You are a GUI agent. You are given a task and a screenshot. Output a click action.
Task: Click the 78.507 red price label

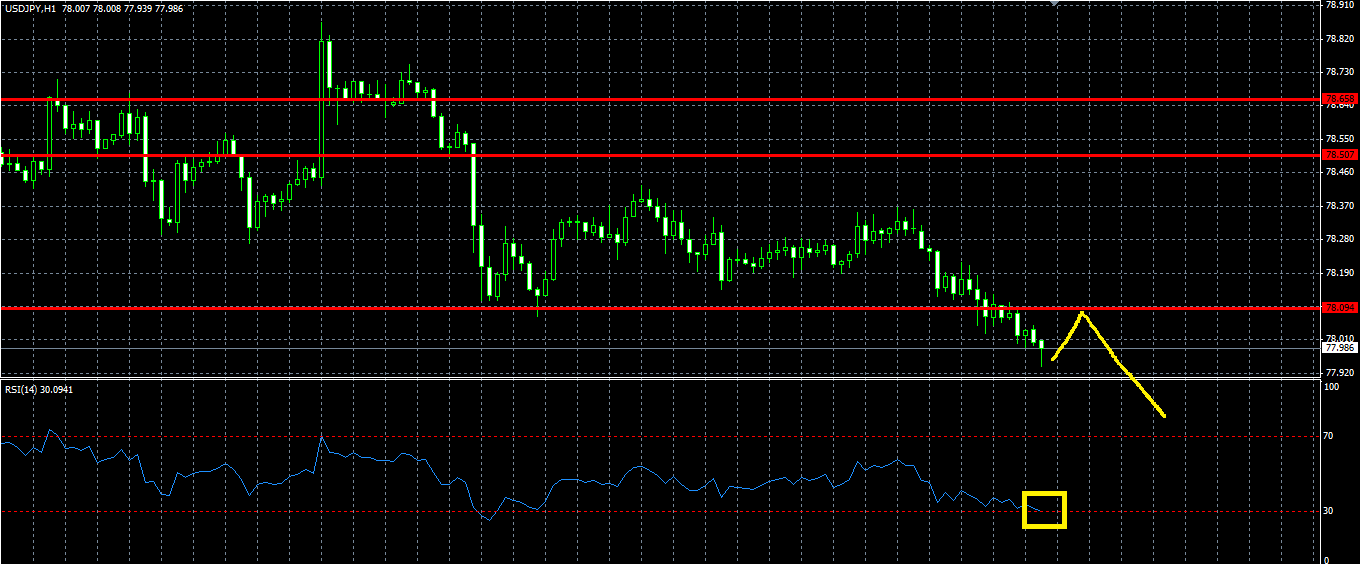point(1340,155)
